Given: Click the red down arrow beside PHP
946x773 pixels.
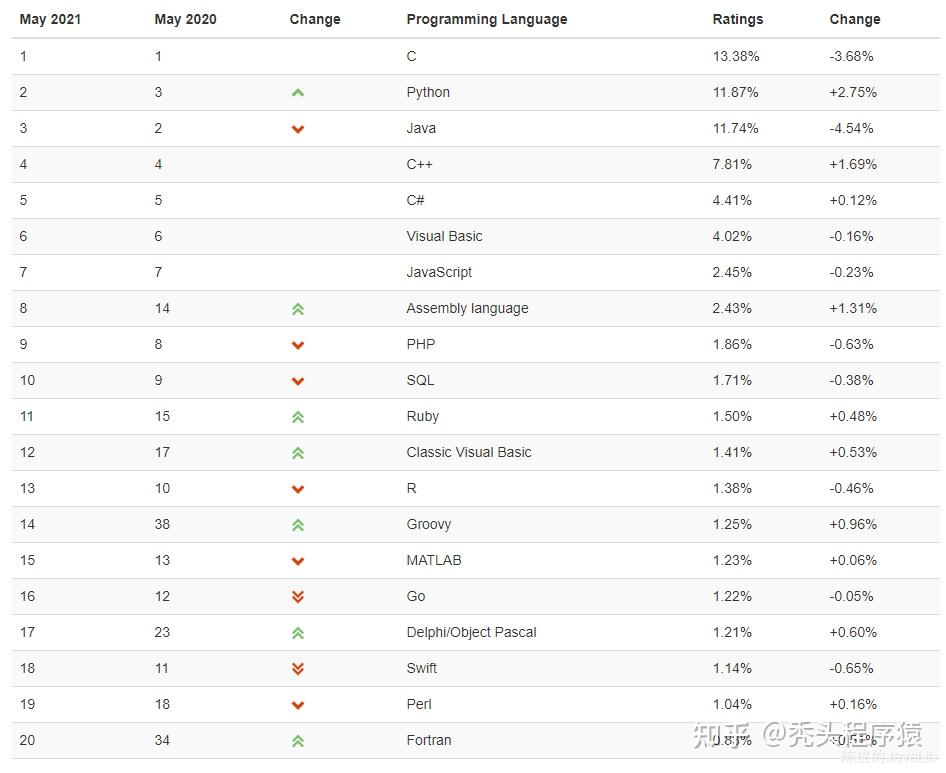Looking at the screenshot, I should coord(297,345).
